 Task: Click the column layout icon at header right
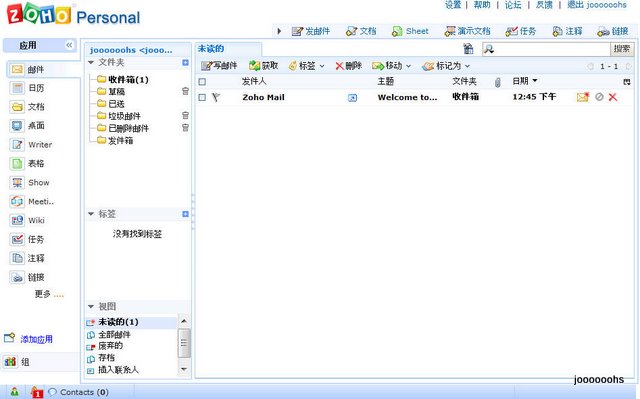627,82
